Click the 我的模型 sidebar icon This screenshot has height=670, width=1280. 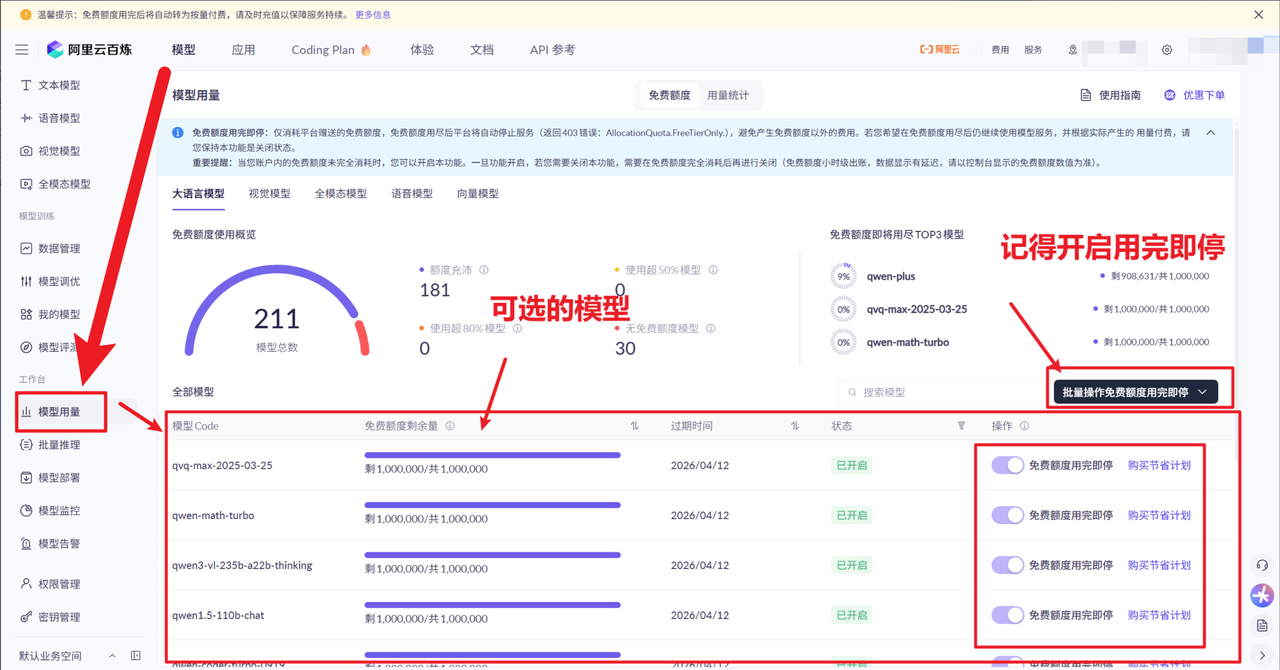(x=26, y=315)
